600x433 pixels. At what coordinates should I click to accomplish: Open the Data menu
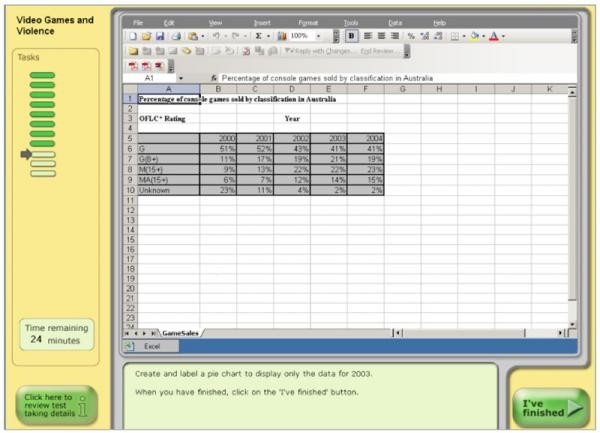point(395,23)
